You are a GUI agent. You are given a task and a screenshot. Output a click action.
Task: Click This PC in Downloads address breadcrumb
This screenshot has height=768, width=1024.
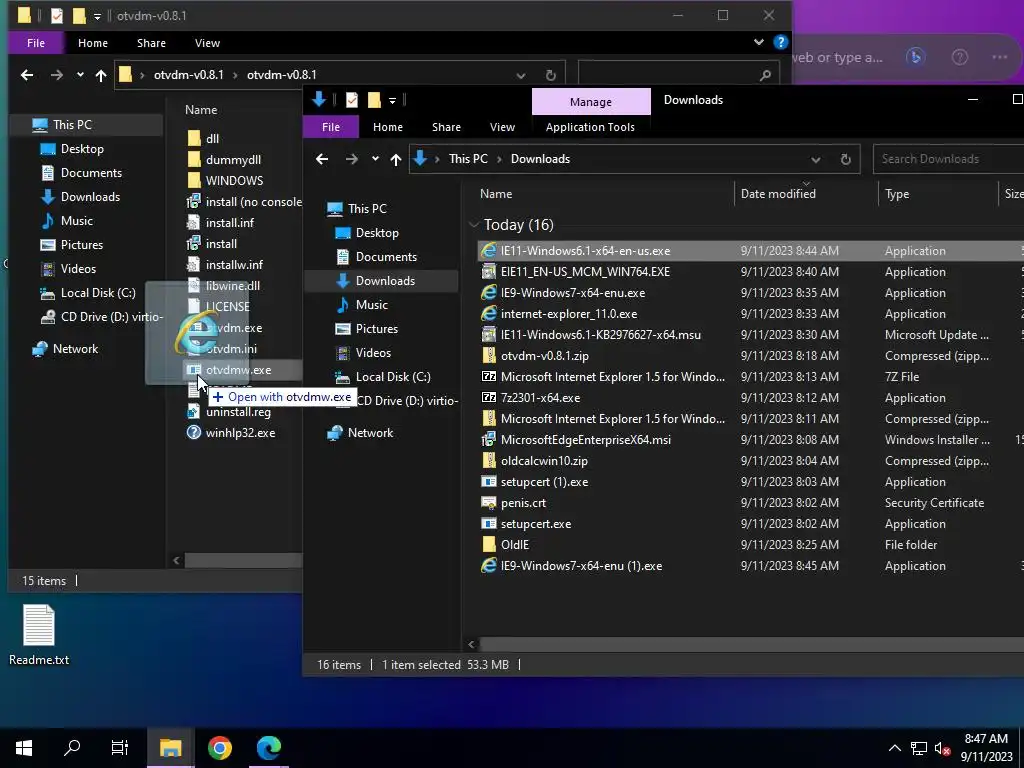[468, 159]
